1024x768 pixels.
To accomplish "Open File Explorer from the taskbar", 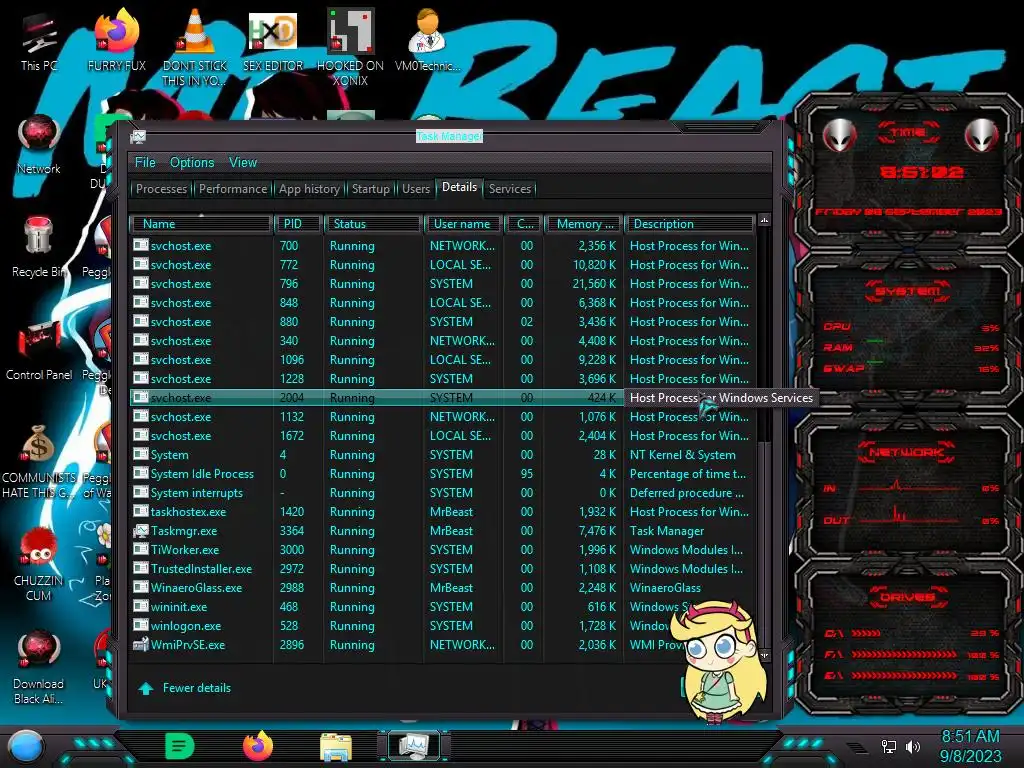I will click(336, 747).
